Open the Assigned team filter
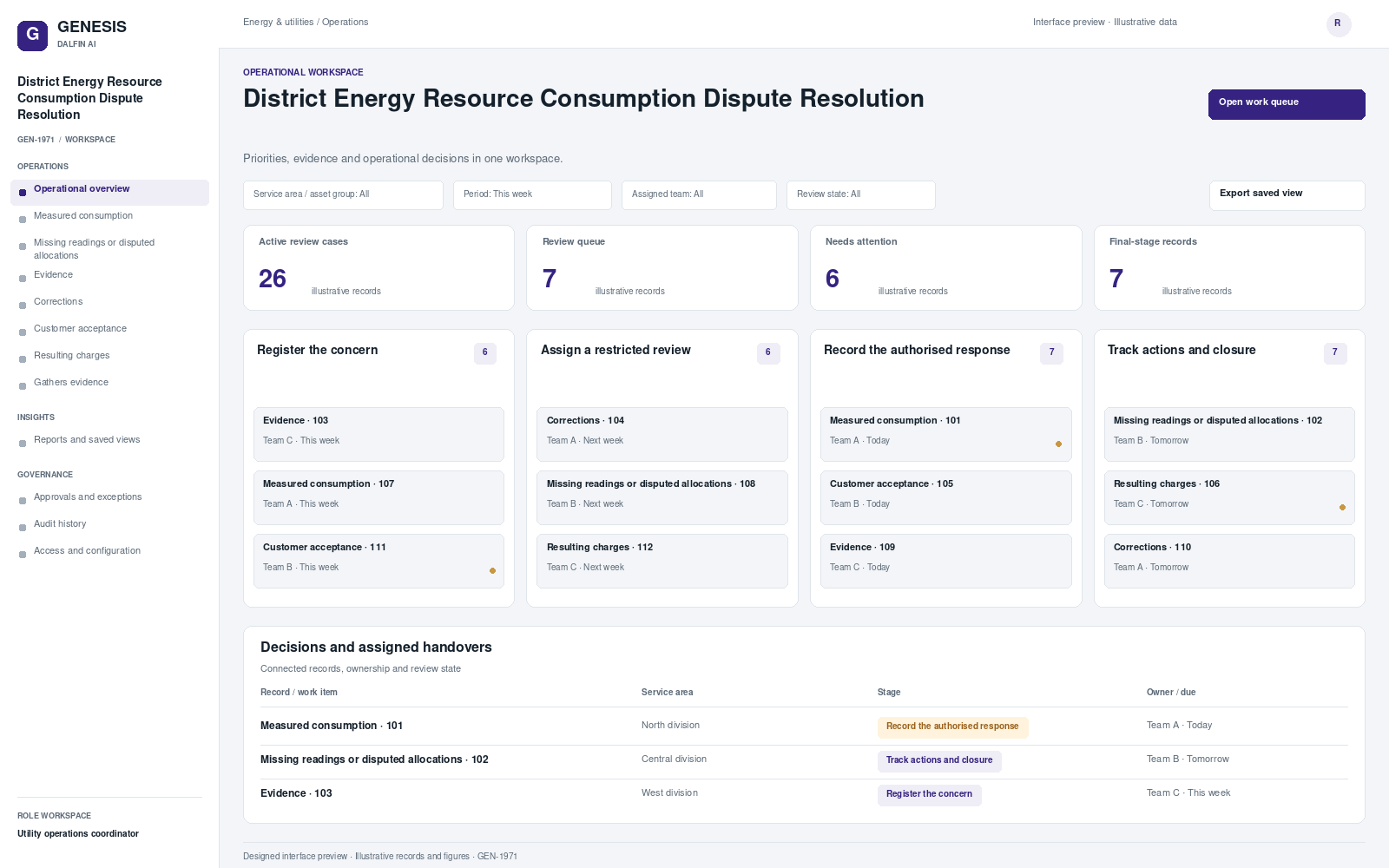Image resolution: width=1389 pixels, height=868 pixels. [x=699, y=195]
